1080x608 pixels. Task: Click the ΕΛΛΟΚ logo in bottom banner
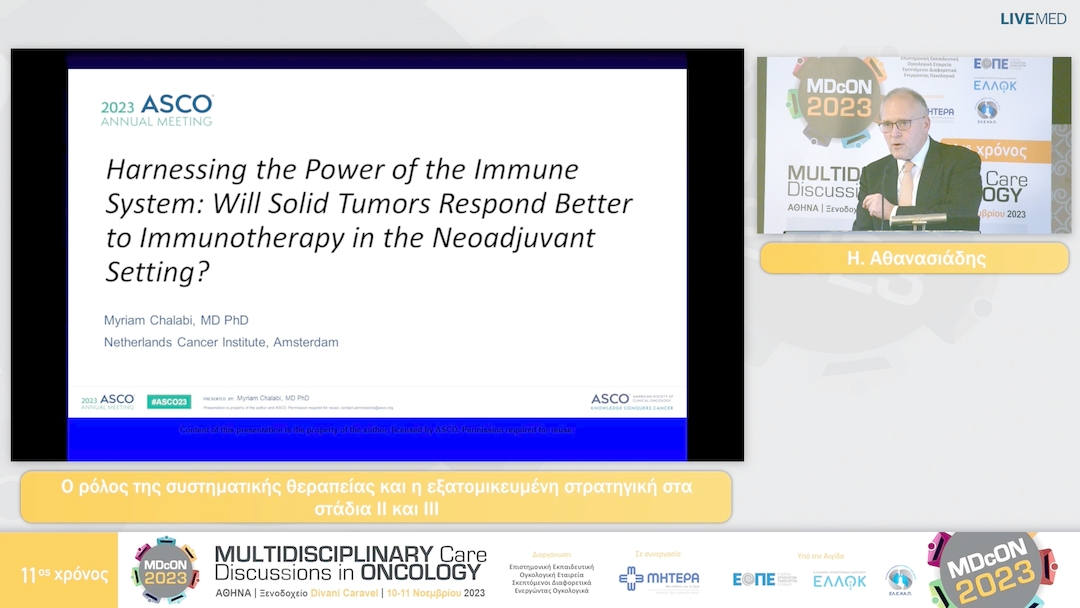point(839,580)
